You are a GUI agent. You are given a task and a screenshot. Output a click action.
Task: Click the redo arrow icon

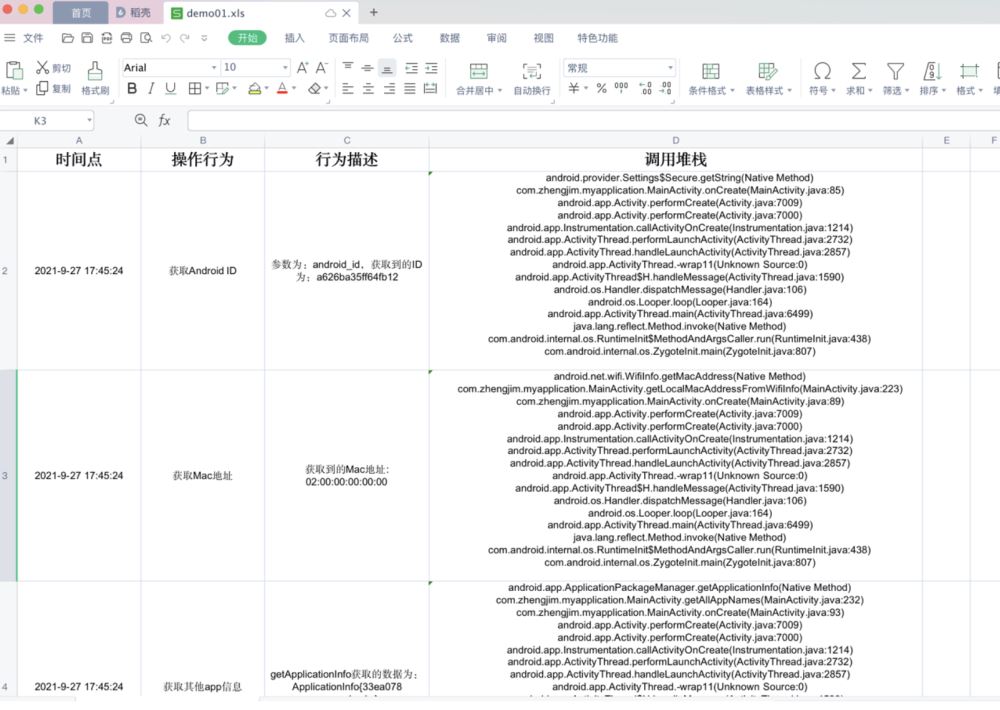185,38
